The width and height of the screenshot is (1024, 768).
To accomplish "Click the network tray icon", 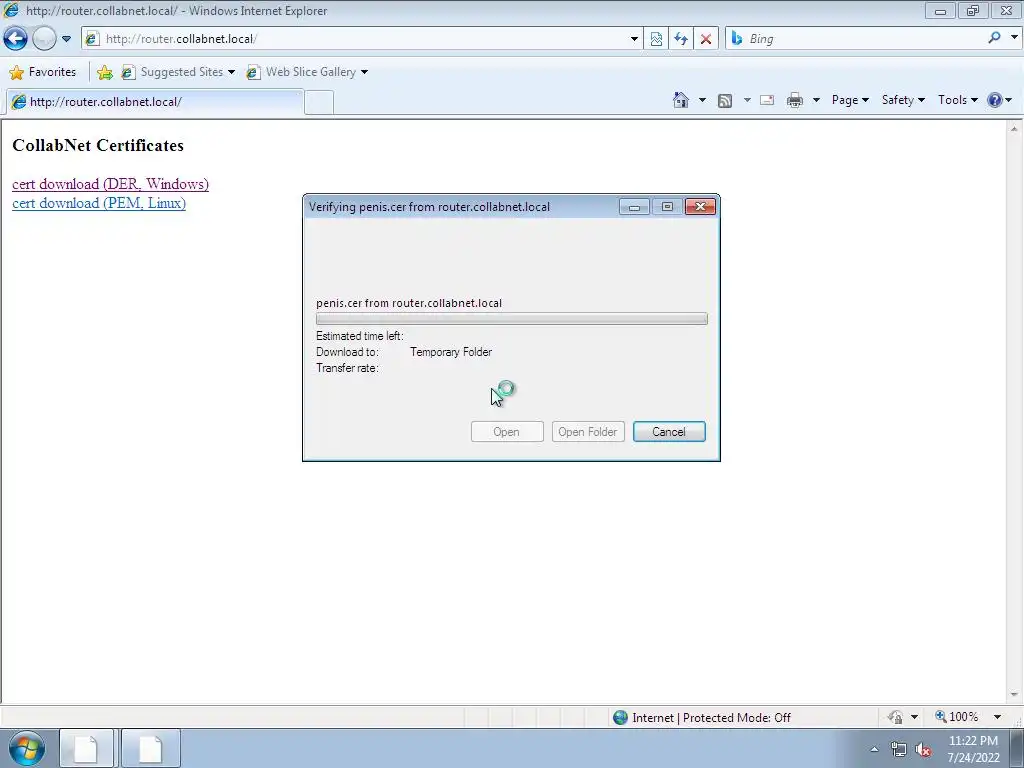I will click(899, 750).
